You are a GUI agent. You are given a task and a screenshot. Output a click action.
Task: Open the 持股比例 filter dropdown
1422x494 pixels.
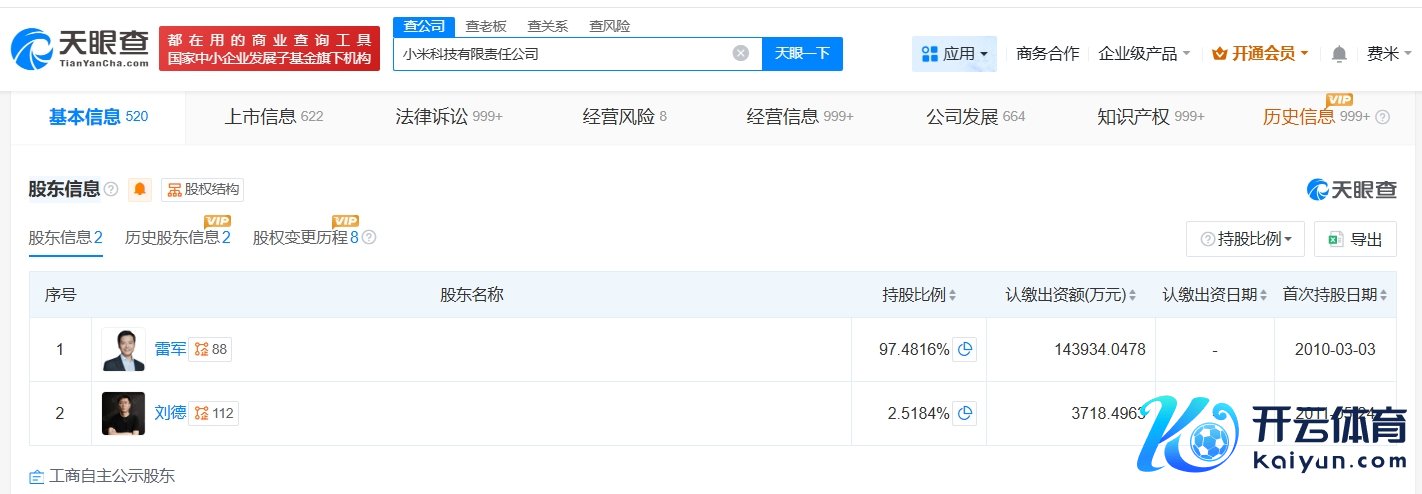1245,239
